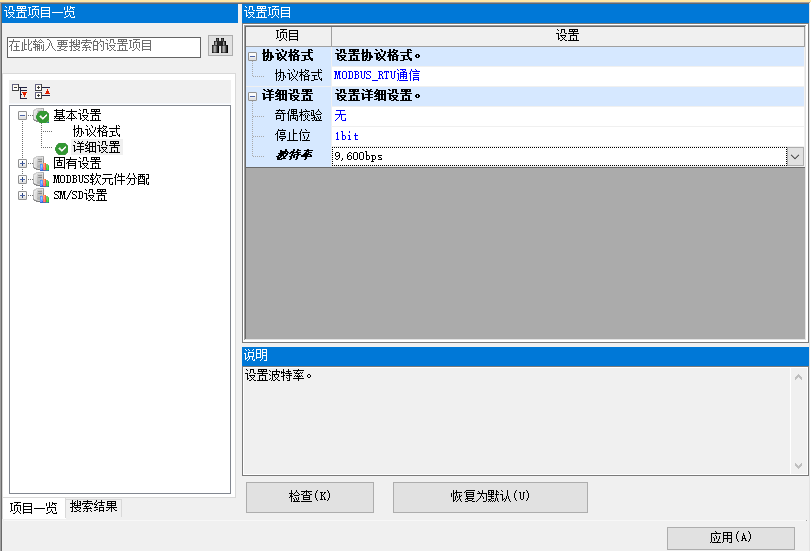Click the 停止位 value 1bit
The width and height of the screenshot is (811, 551).
tap(347, 136)
